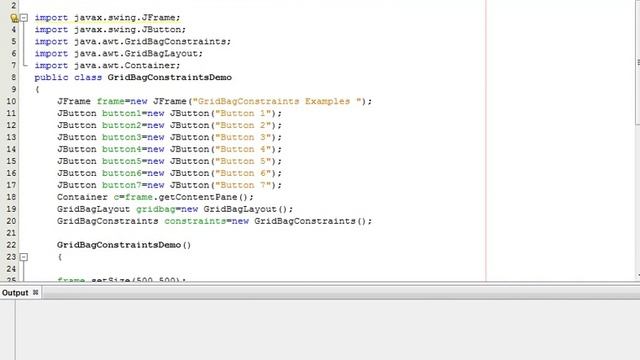Image resolution: width=640 pixels, height=360 pixels.
Task: Click the lightbulb hint icon beside the JFrame import
Action: click(x=14, y=18)
